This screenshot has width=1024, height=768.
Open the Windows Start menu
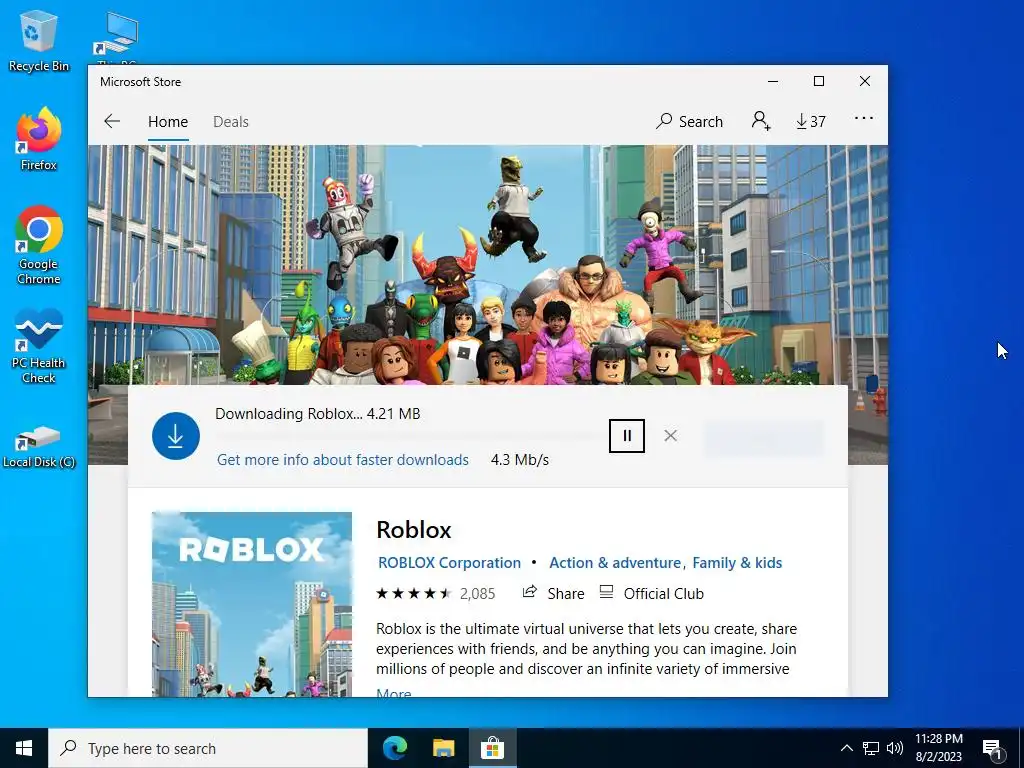(x=24, y=748)
